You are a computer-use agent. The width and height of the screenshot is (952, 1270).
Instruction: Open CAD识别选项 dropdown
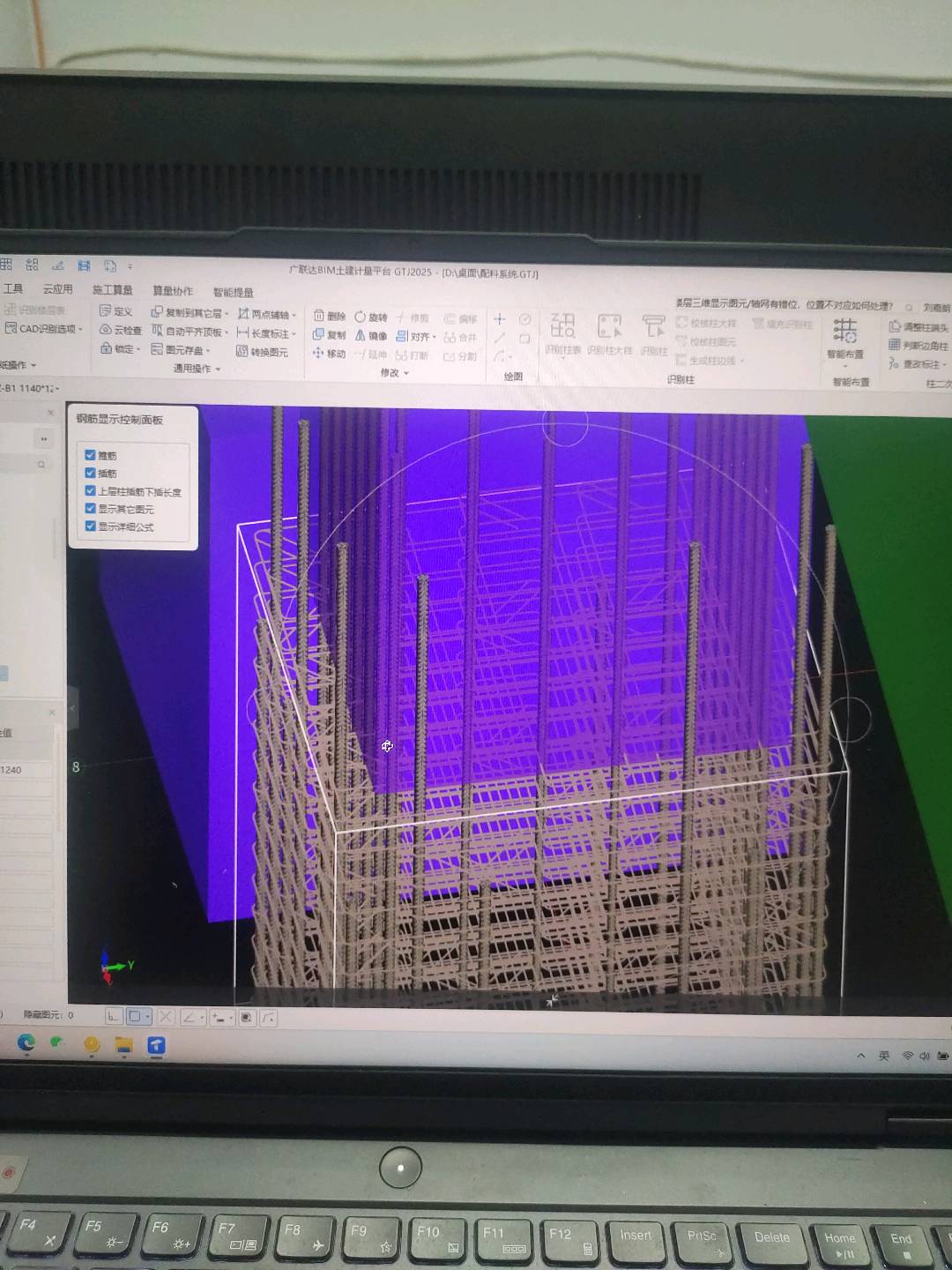(x=44, y=328)
